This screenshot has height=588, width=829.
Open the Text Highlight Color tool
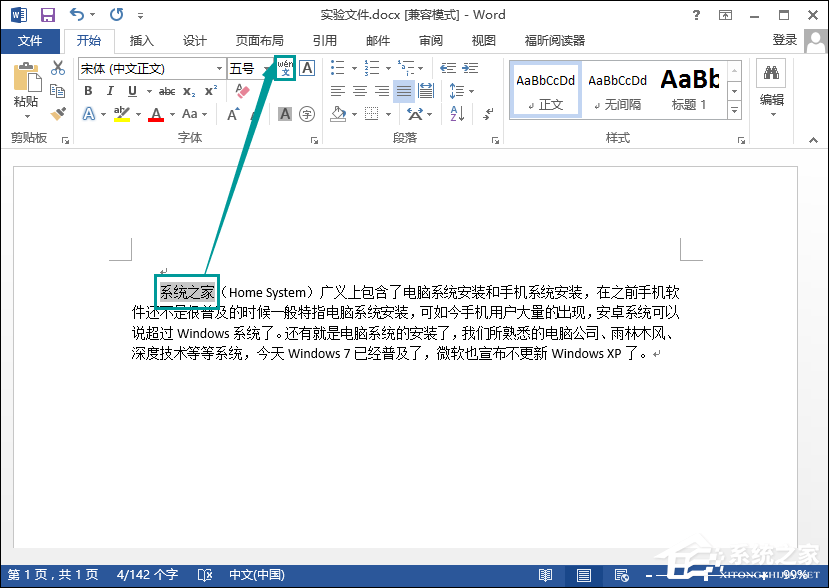point(122,112)
